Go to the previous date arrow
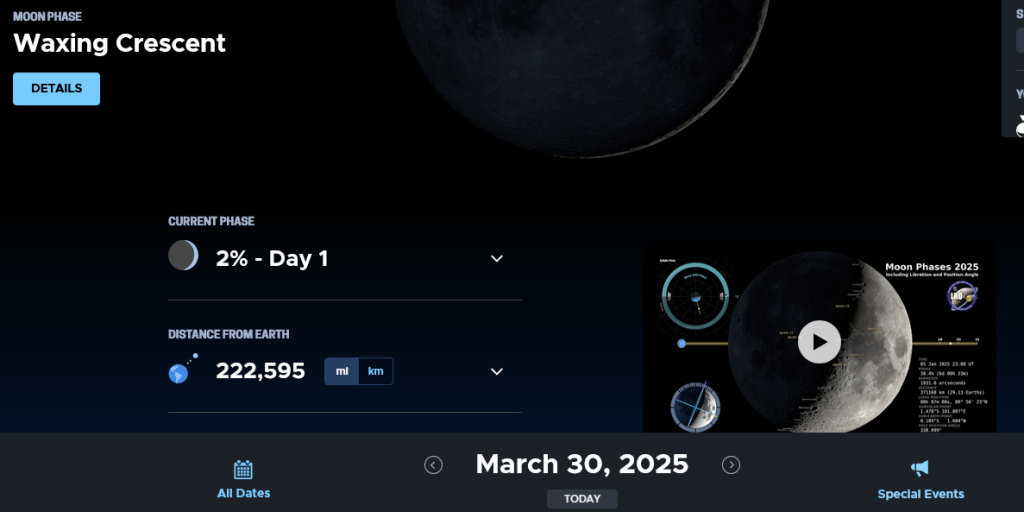The width and height of the screenshot is (1024, 512). (x=433, y=465)
